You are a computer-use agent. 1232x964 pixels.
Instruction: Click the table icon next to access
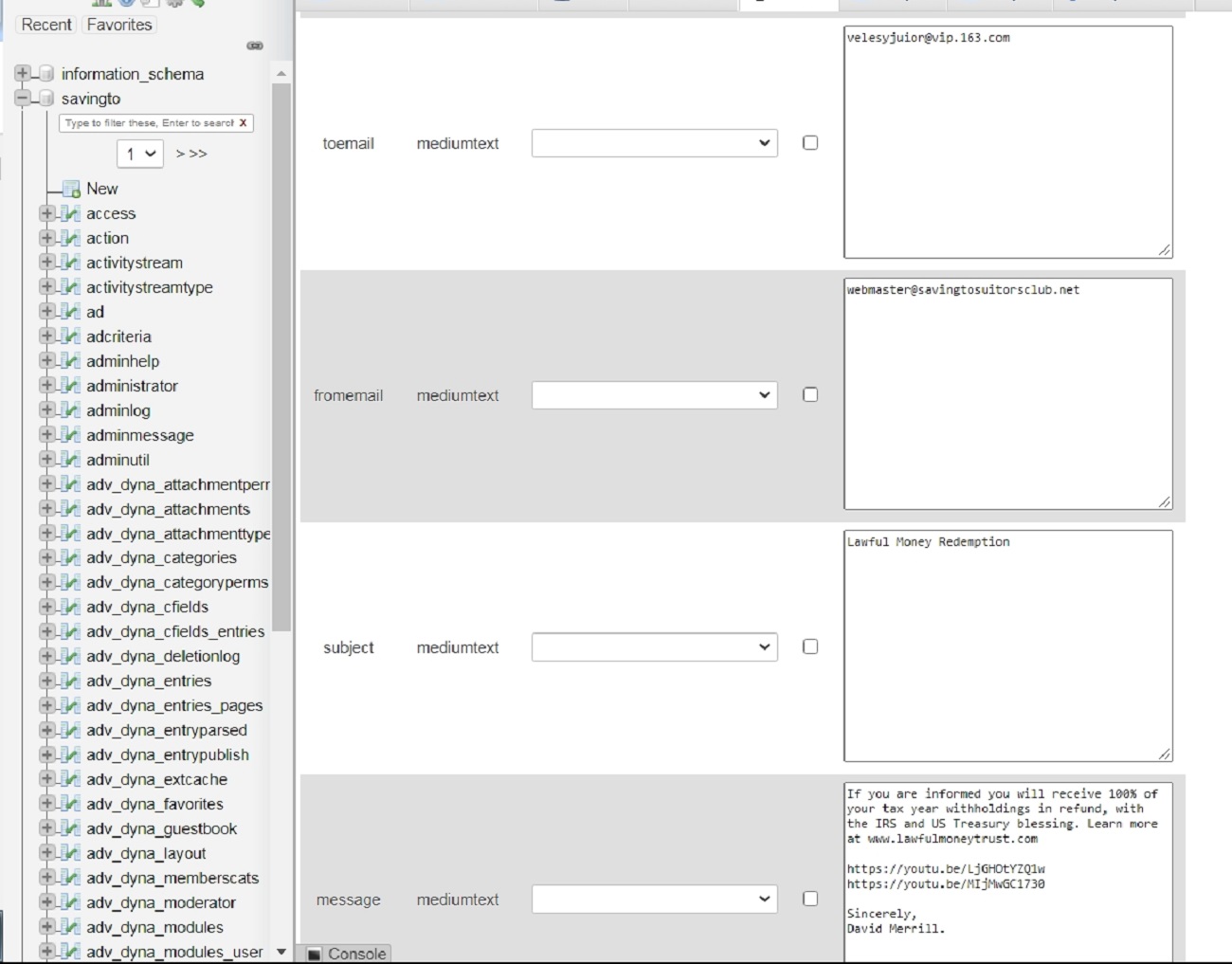tap(70, 213)
